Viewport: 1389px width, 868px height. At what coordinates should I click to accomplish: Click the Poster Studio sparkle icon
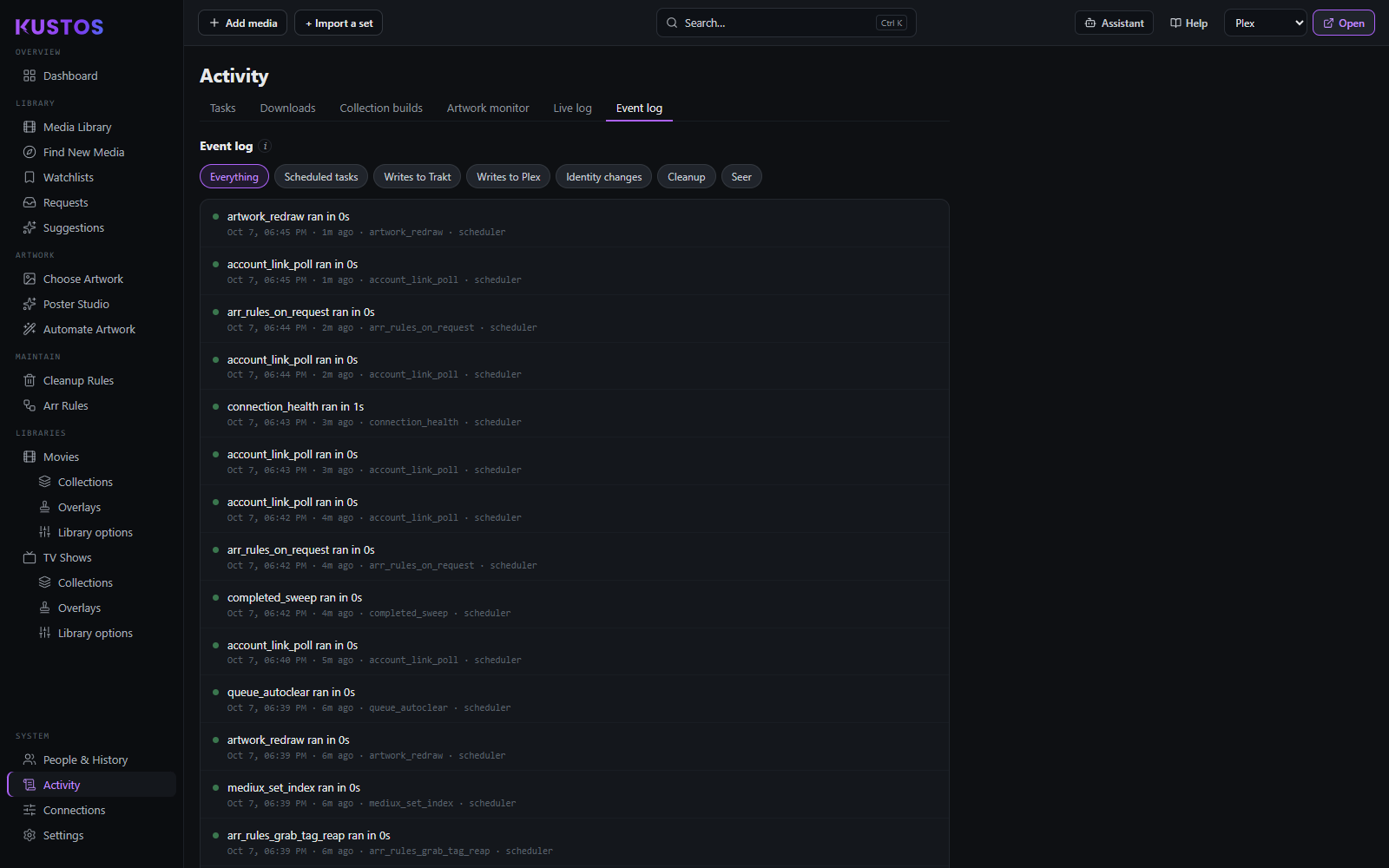pyautogui.click(x=30, y=304)
